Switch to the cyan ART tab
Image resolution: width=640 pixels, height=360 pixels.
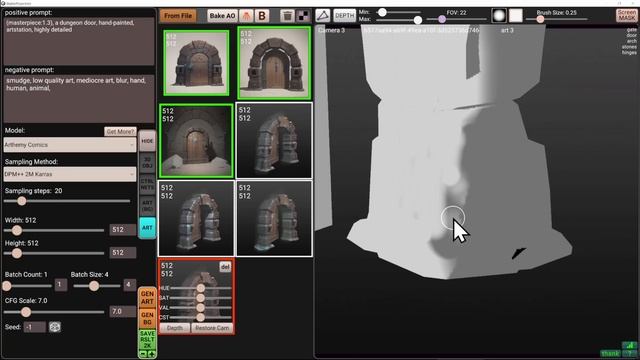[147, 228]
